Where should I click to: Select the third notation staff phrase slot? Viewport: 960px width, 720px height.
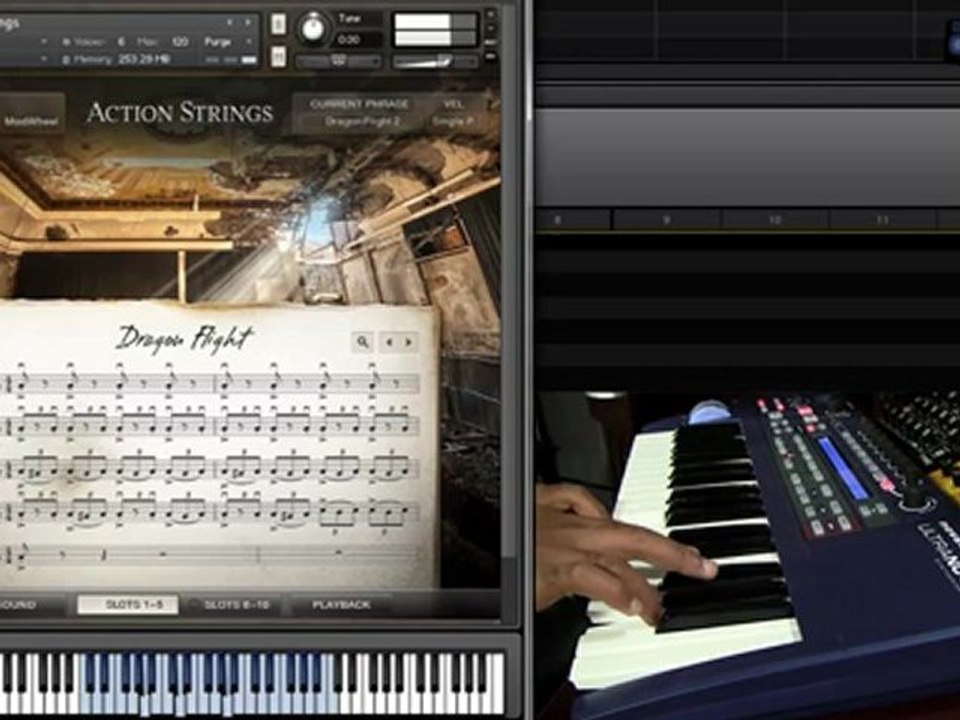[211, 468]
